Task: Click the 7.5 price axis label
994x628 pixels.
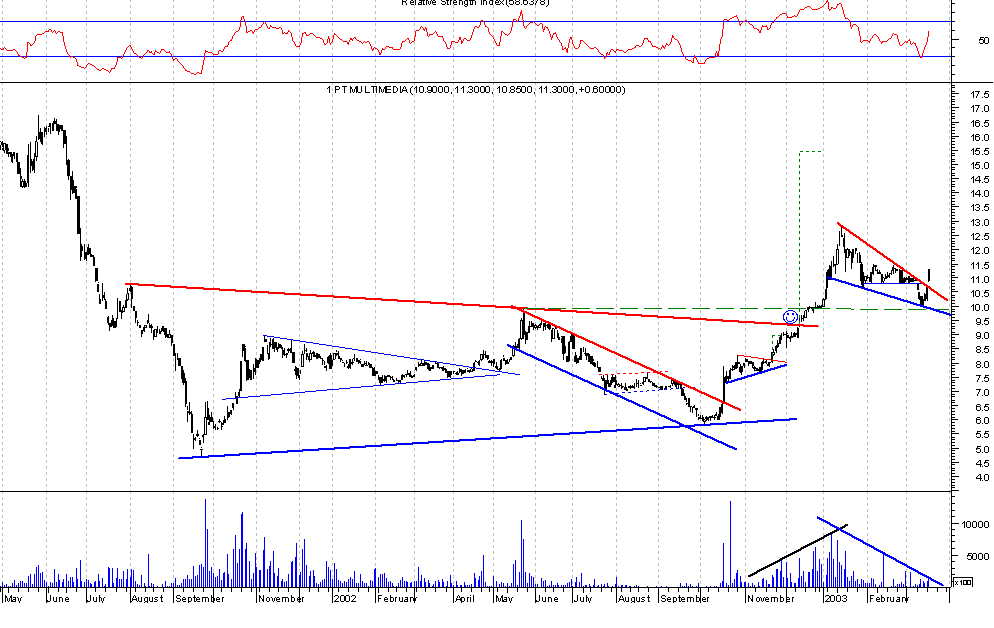Action: pyautogui.click(x=983, y=378)
